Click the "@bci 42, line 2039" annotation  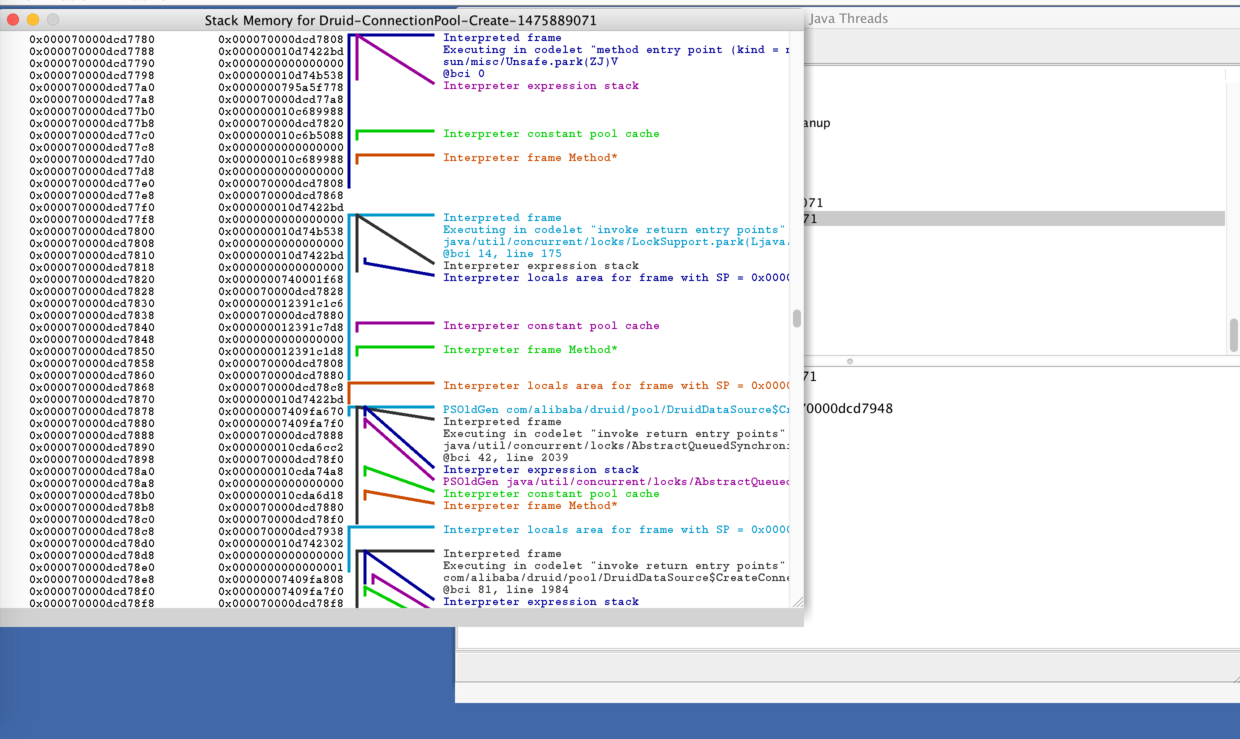coord(506,458)
